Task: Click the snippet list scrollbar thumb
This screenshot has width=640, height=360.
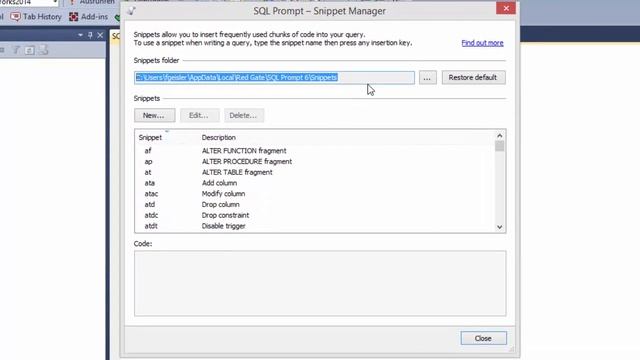Action: coord(500,146)
